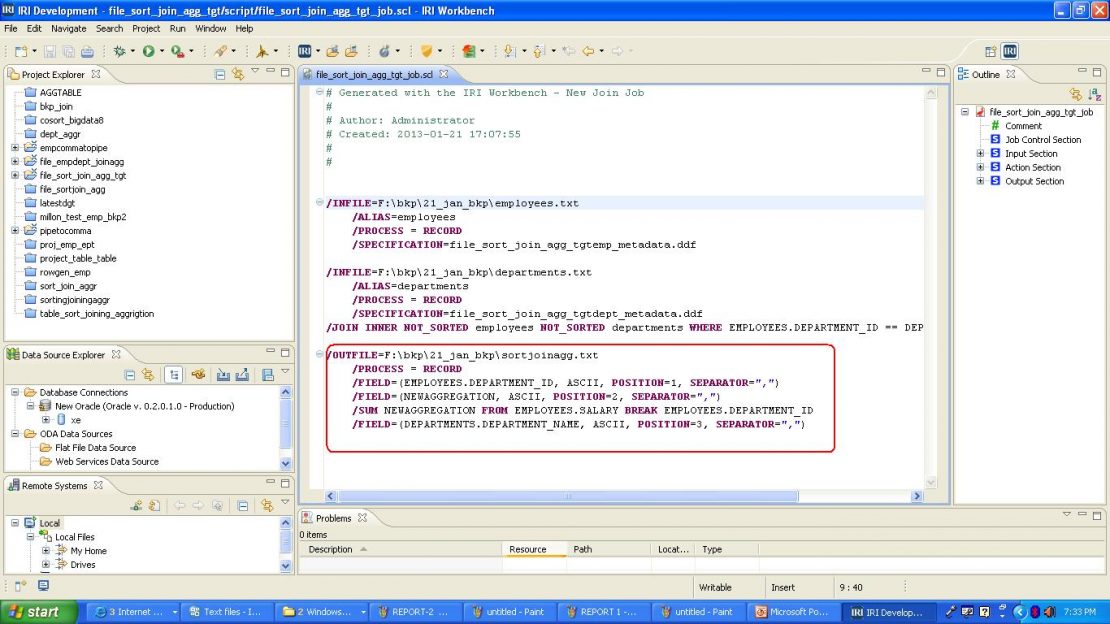Expand the file_sort_join_agg_tgt project node
Screen dimensions: 1110x624
[15, 176]
